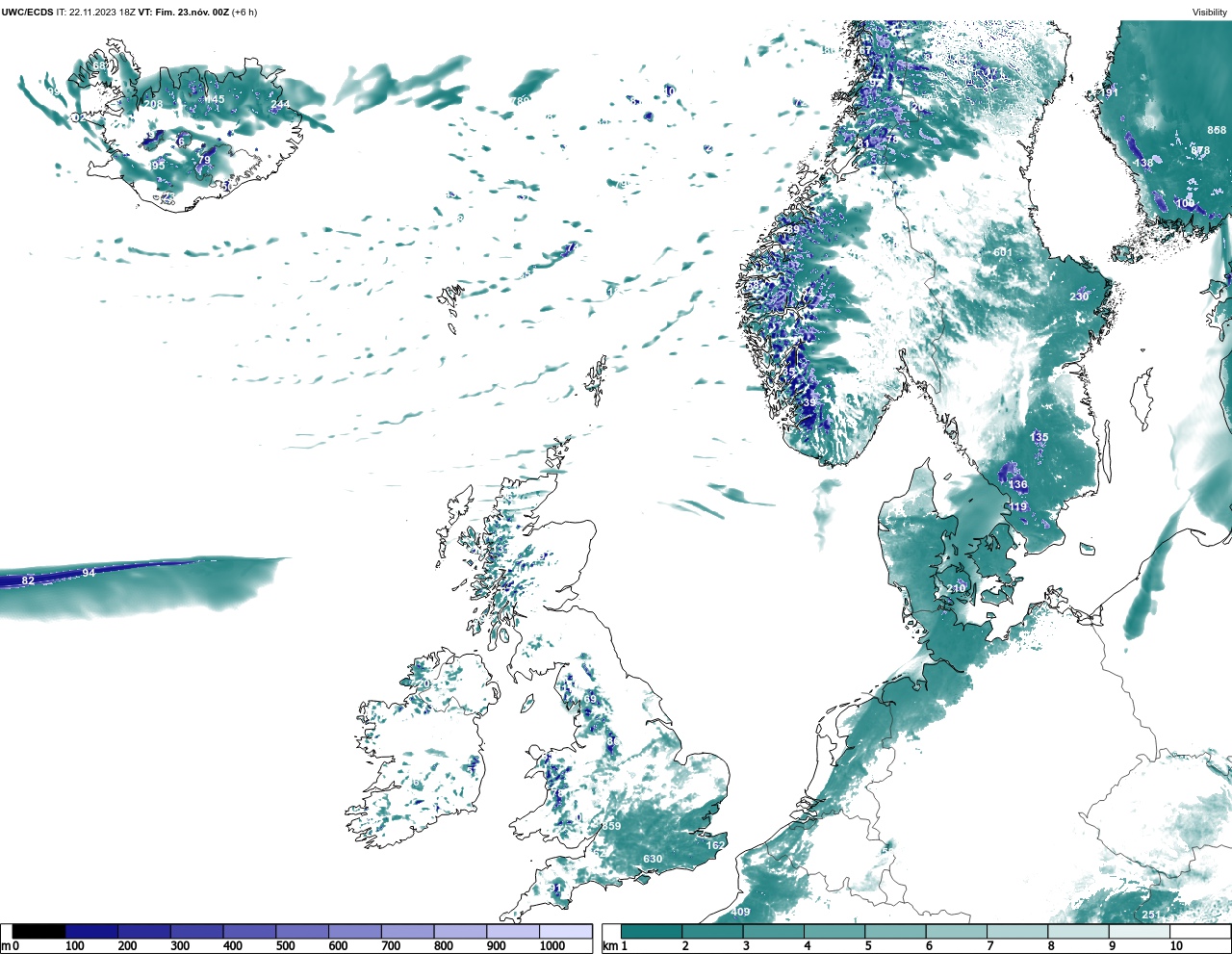This screenshot has height=954, width=1232.
Task: Click the 'UWC/ECDS' header label
Action: 27,13
